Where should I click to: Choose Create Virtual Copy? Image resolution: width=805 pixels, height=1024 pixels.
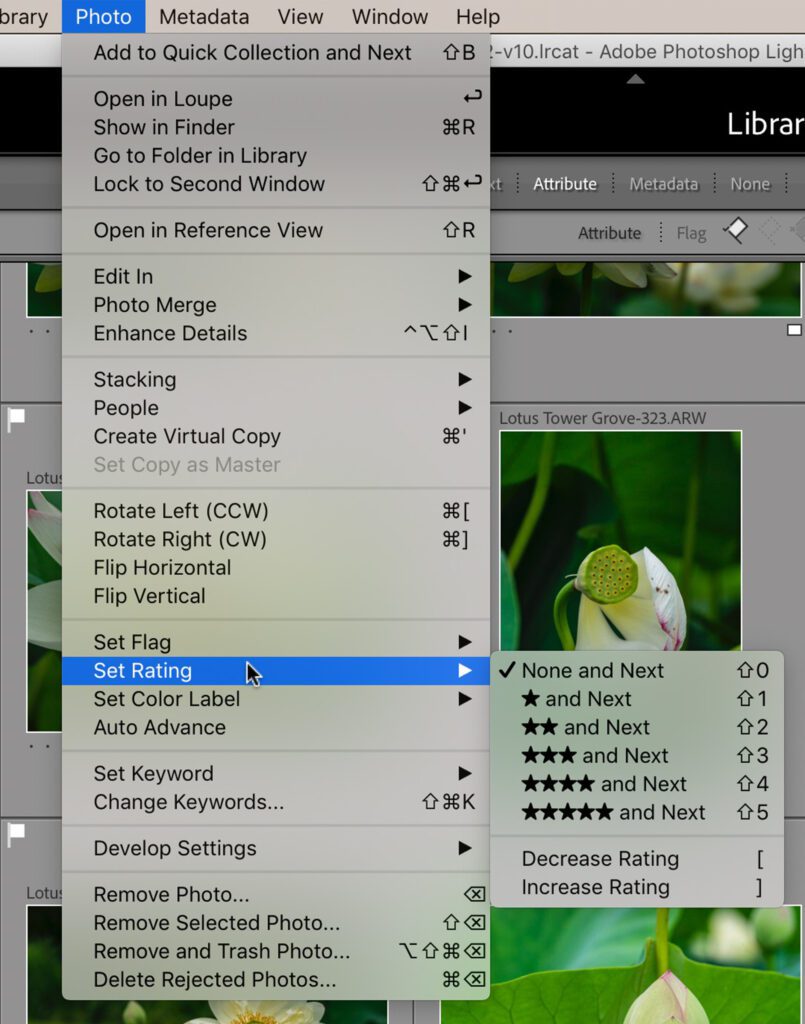187,436
